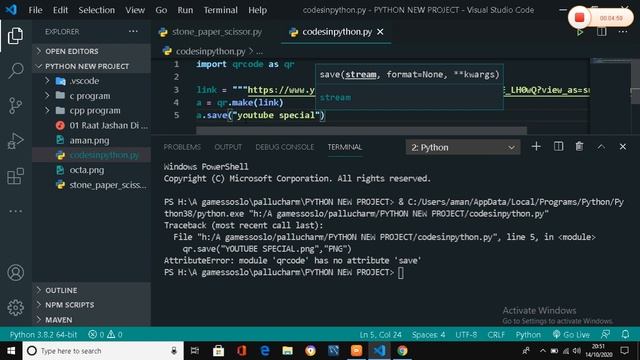Image resolution: width=640 pixels, height=360 pixels.
Task: Switch to stone_paper_scissor.py editor tab
Action: point(216,32)
